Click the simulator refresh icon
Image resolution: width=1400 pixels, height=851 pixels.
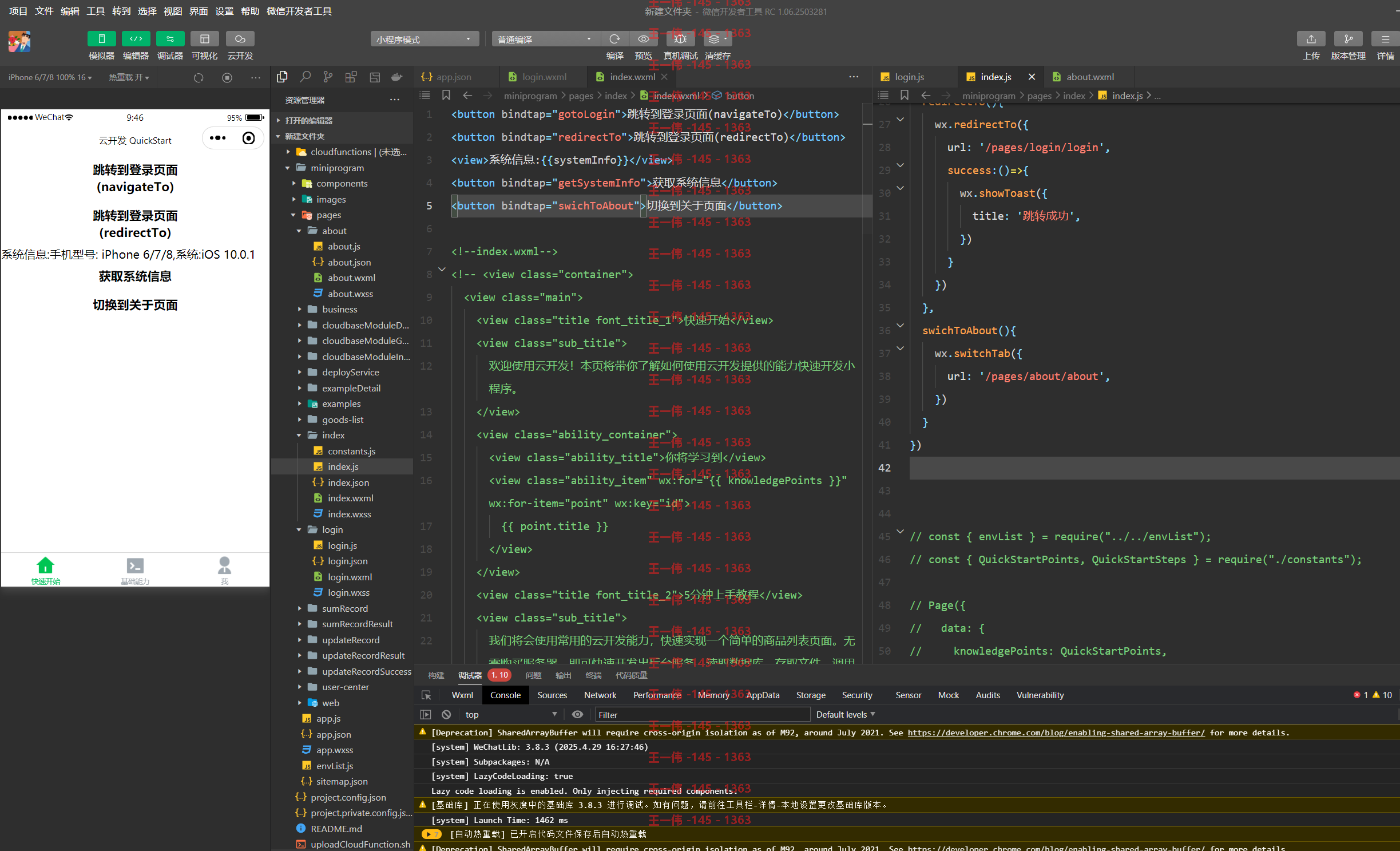[x=199, y=77]
